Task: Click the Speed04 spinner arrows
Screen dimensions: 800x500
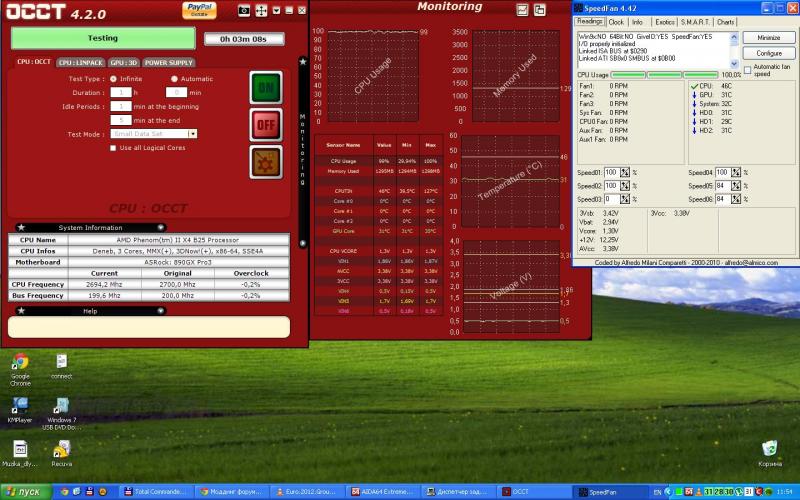Action: click(x=736, y=172)
